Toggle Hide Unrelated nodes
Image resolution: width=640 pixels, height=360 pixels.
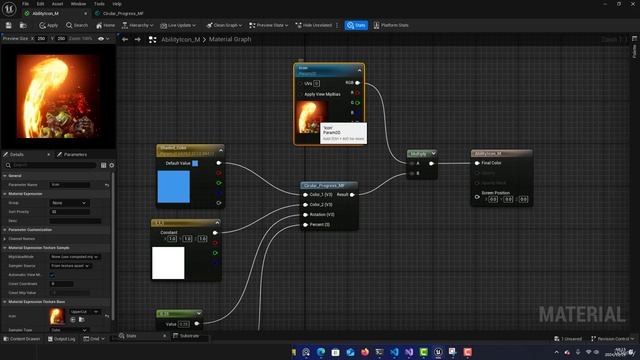pyautogui.click(x=313, y=25)
